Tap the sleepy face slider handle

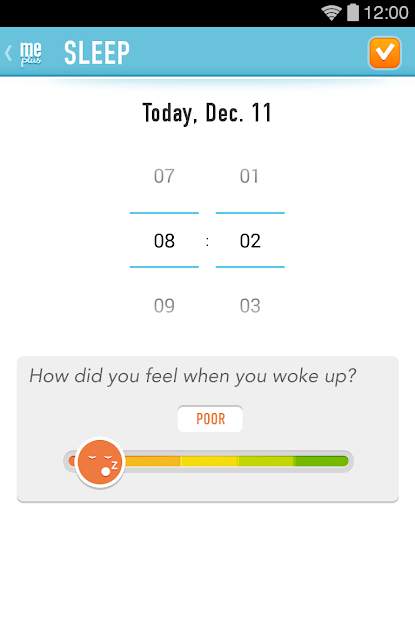tap(100, 463)
